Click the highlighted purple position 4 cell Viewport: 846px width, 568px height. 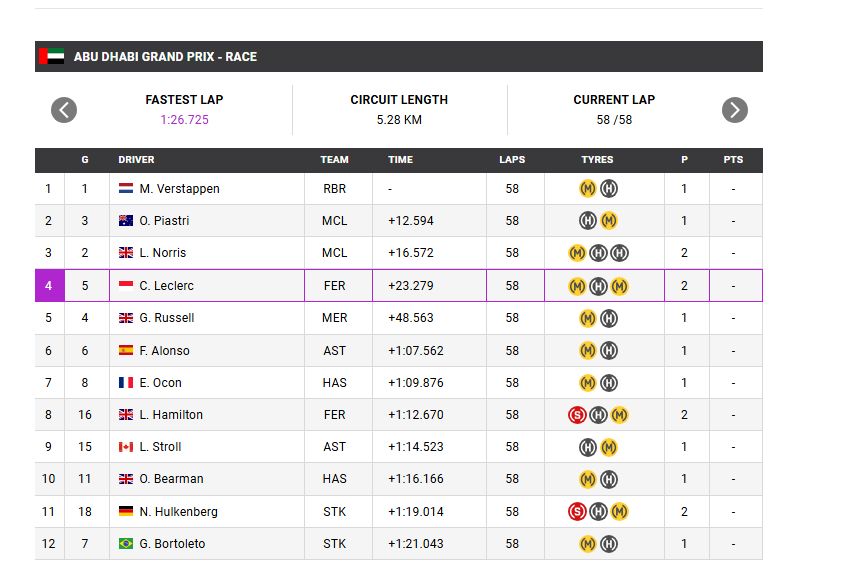(x=49, y=286)
